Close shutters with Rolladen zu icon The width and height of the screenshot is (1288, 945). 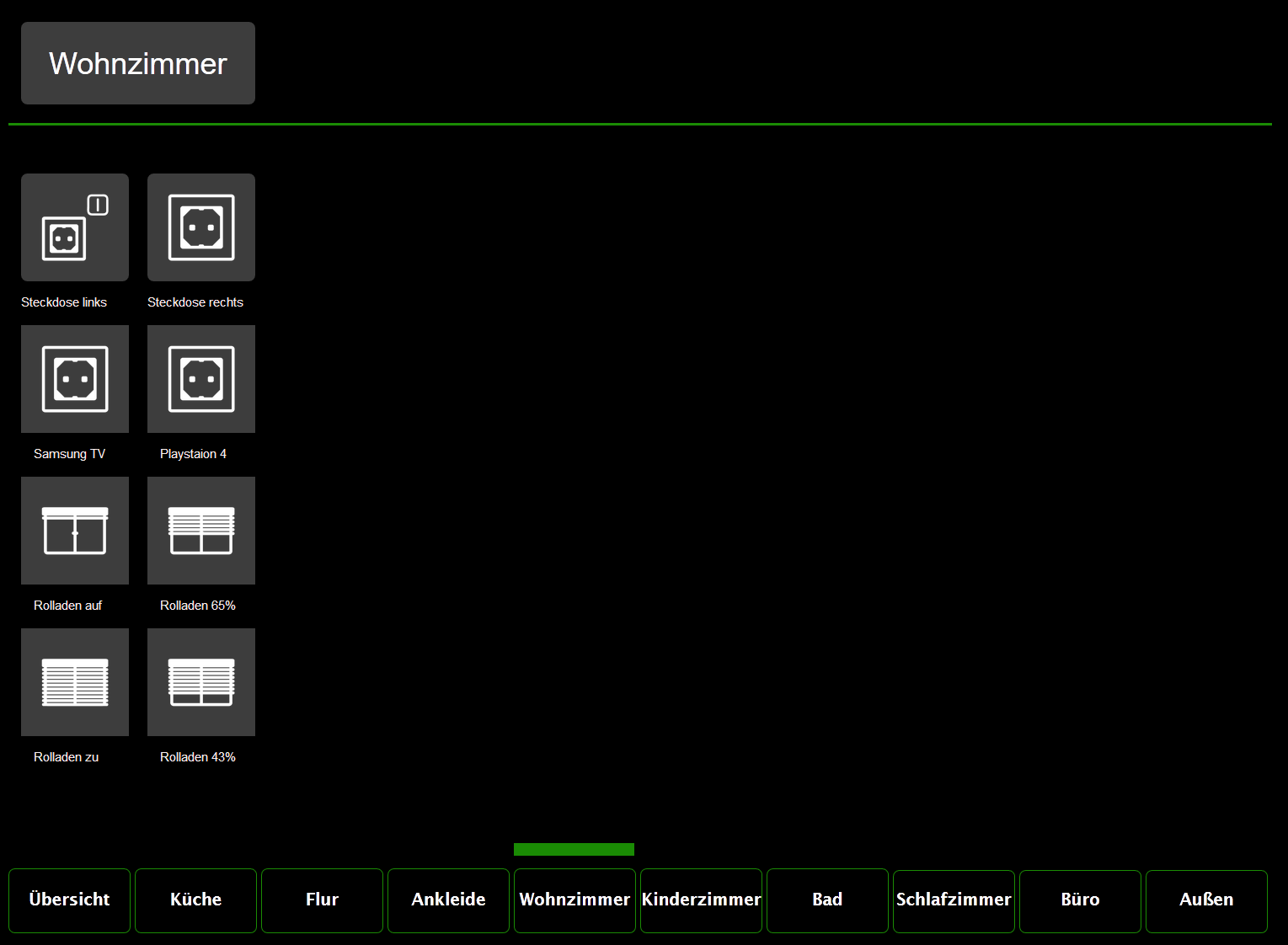pyautogui.click(x=75, y=682)
